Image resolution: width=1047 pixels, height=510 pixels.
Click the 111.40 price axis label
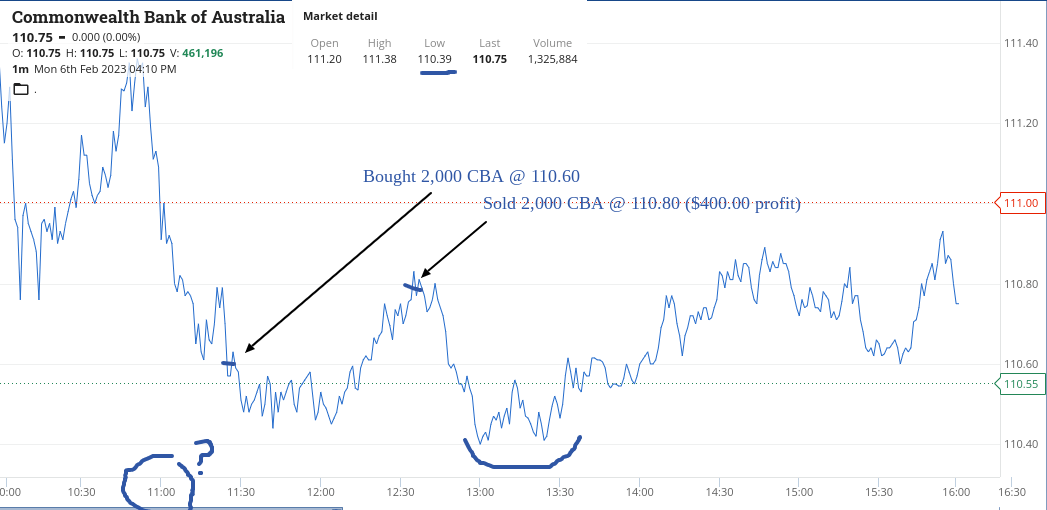click(x=1020, y=43)
